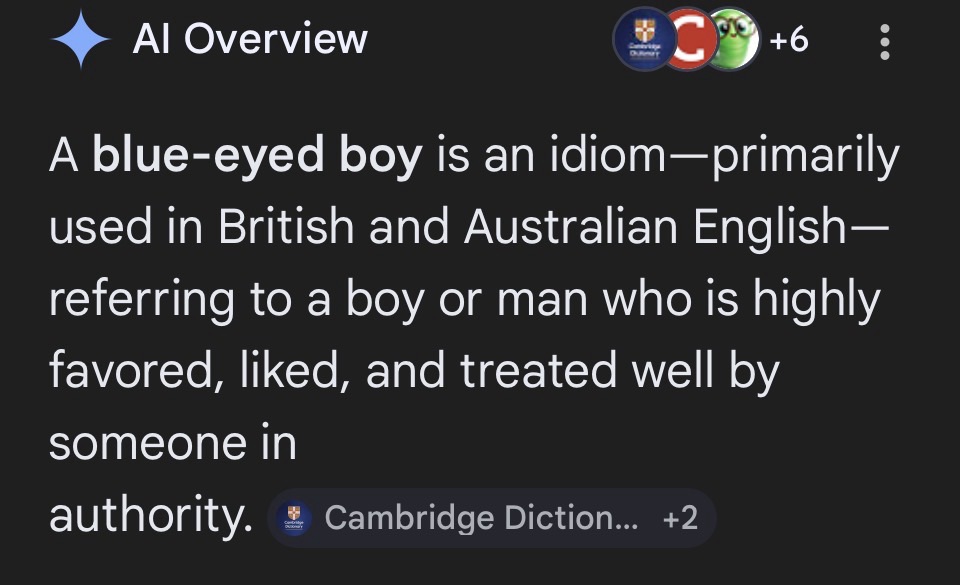Expand the +6 additional sources list
Screen dimensions: 960x585
point(789,42)
